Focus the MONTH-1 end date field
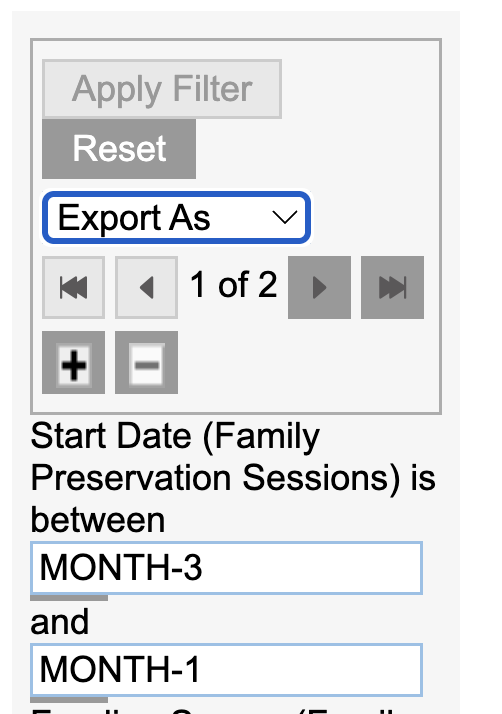The width and height of the screenshot is (502, 714). [226, 670]
